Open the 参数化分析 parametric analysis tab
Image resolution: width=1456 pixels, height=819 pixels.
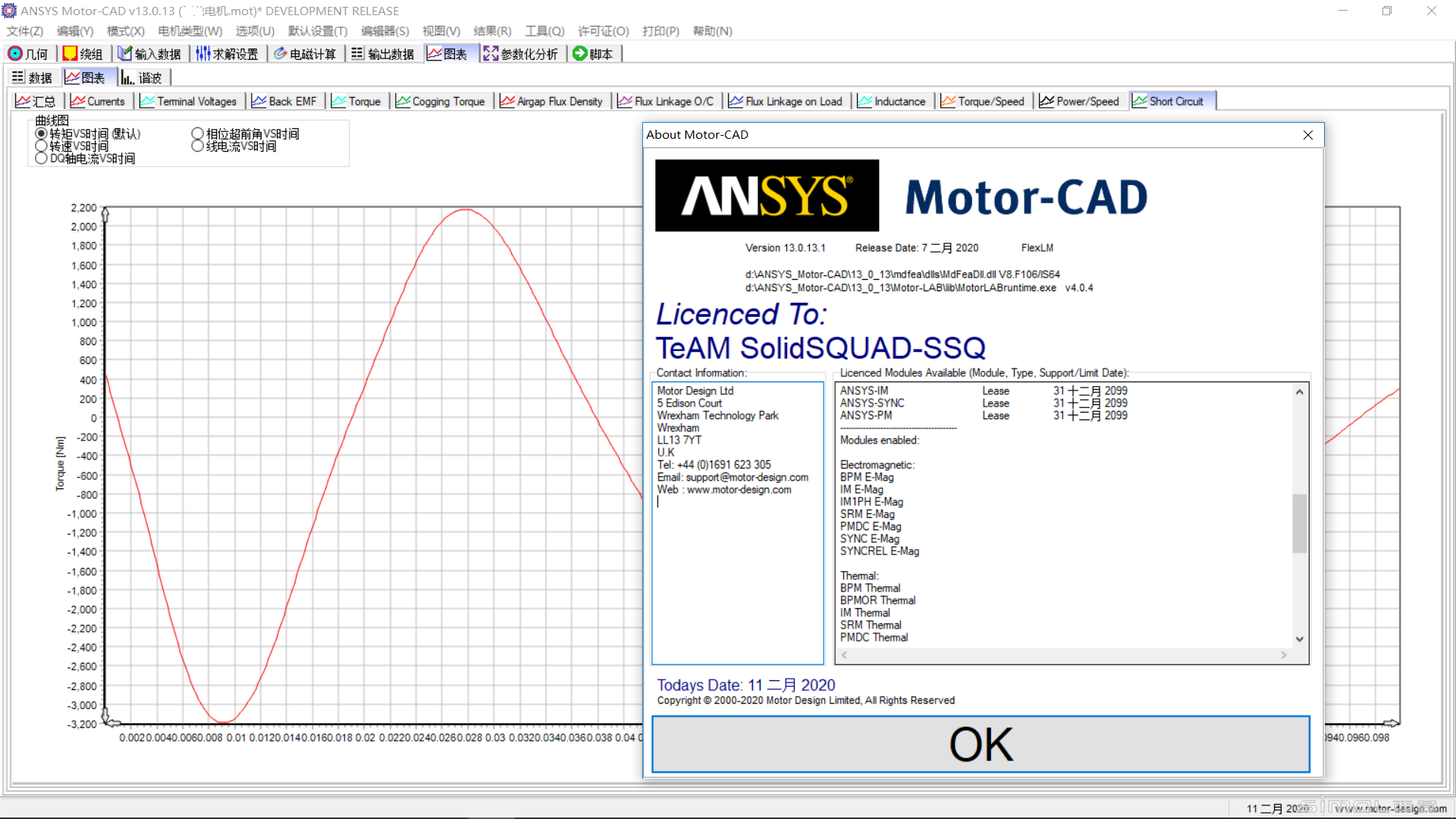point(520,54)
